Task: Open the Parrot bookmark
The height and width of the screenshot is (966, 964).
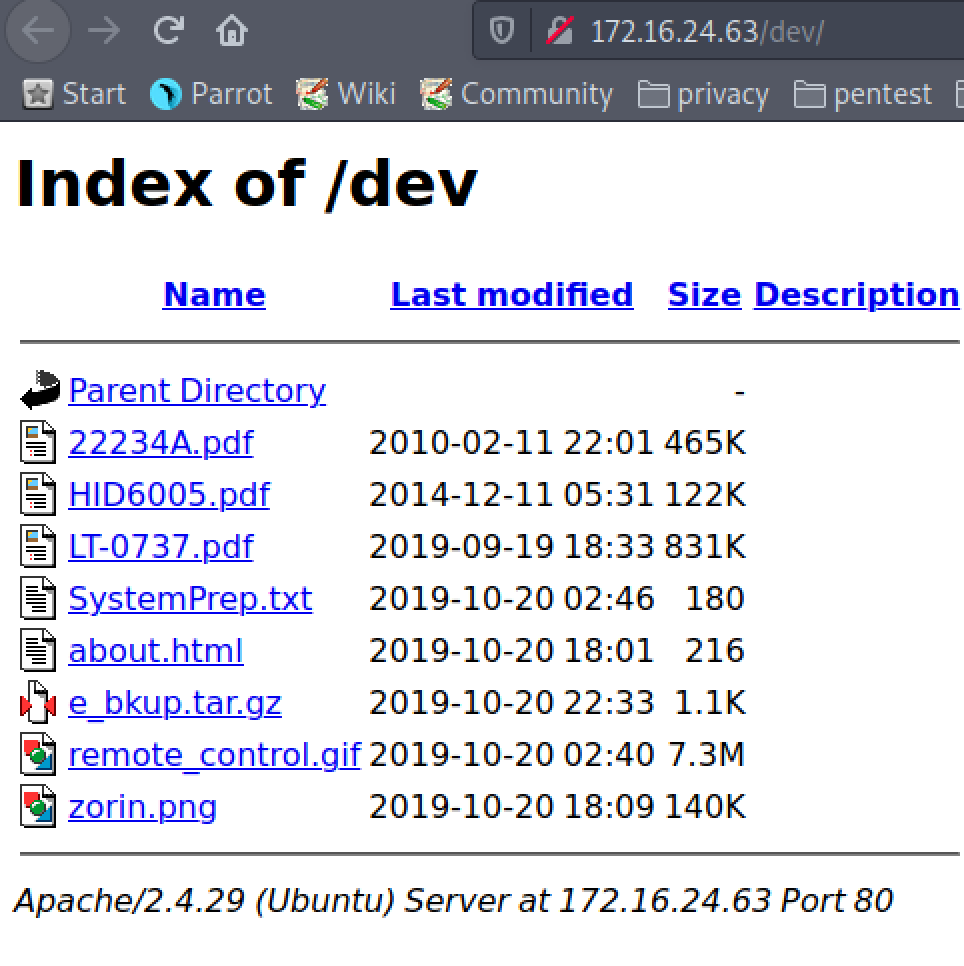Action: (x=211, y=94)
